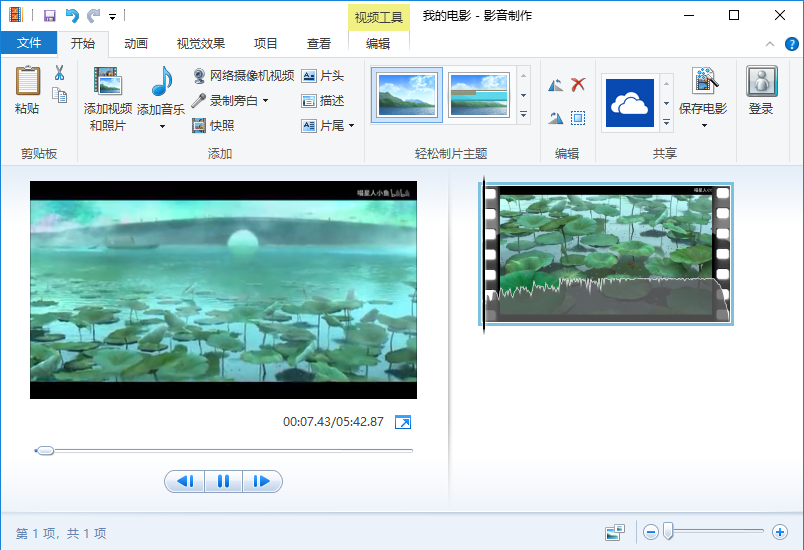Click the Sign in (登录) user icon

click(761, 81)
